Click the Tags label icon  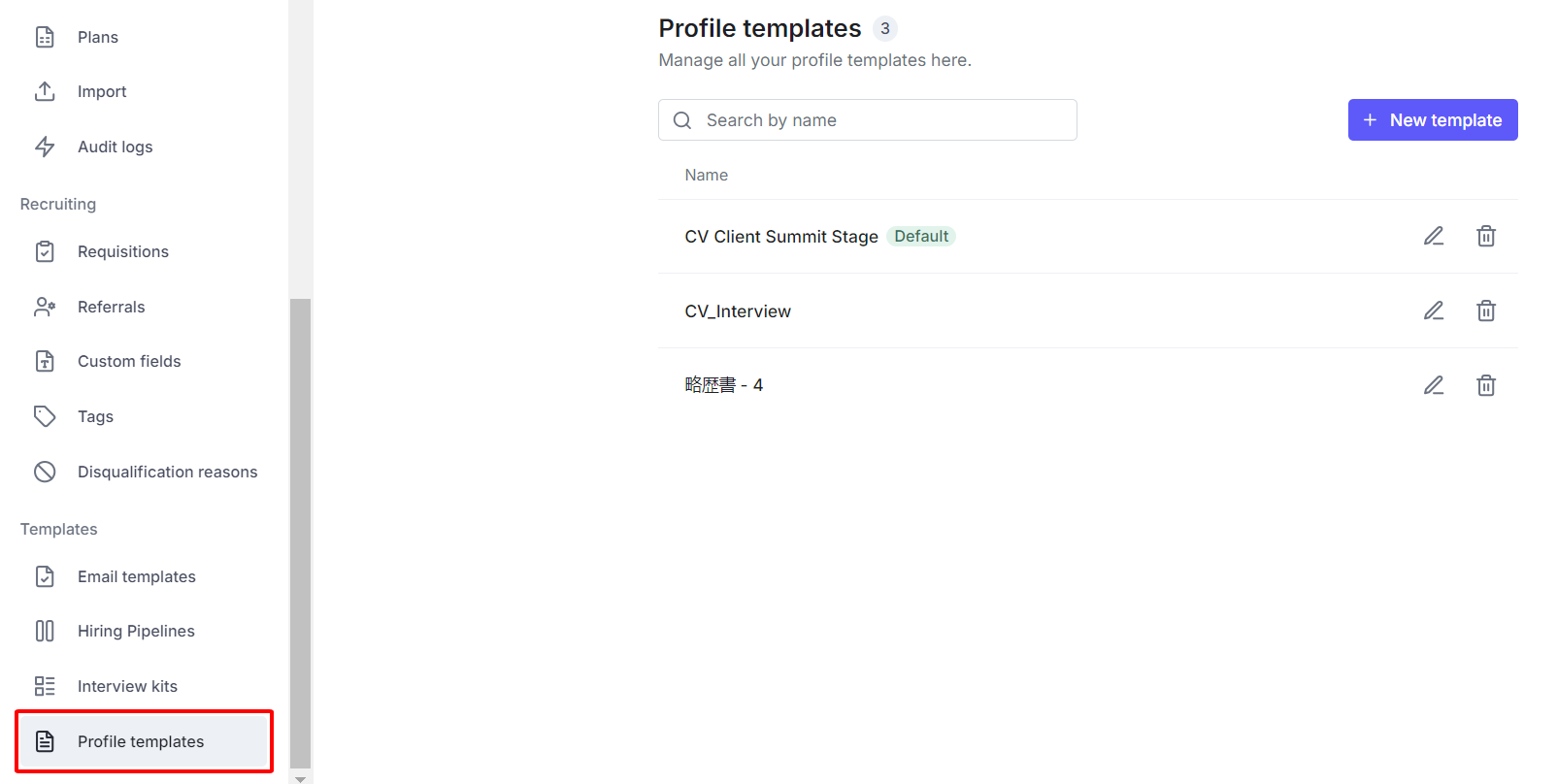45,416
